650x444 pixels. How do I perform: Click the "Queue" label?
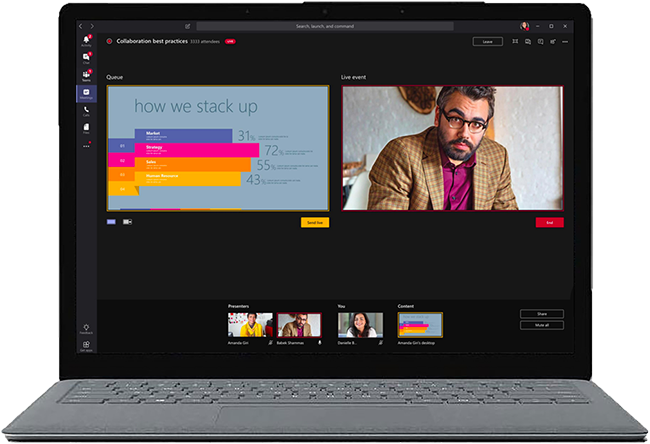click(114, 77)
